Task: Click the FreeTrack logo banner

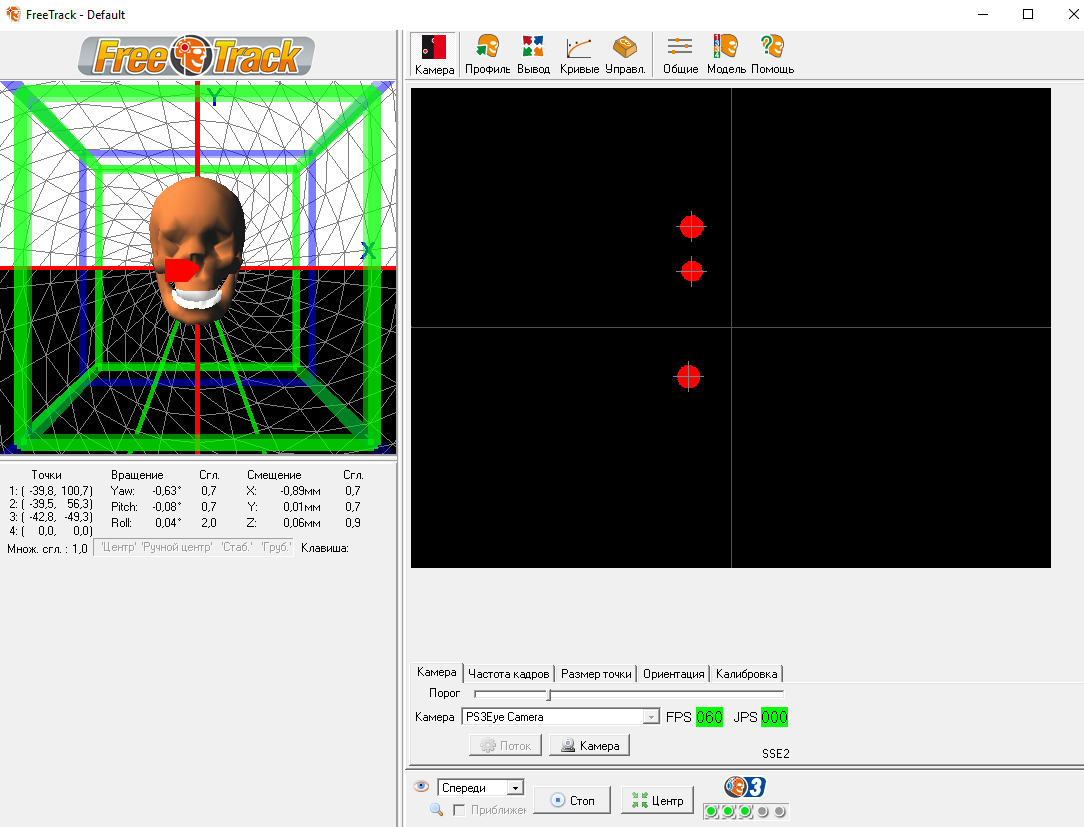Action: [x=197, y=56]
